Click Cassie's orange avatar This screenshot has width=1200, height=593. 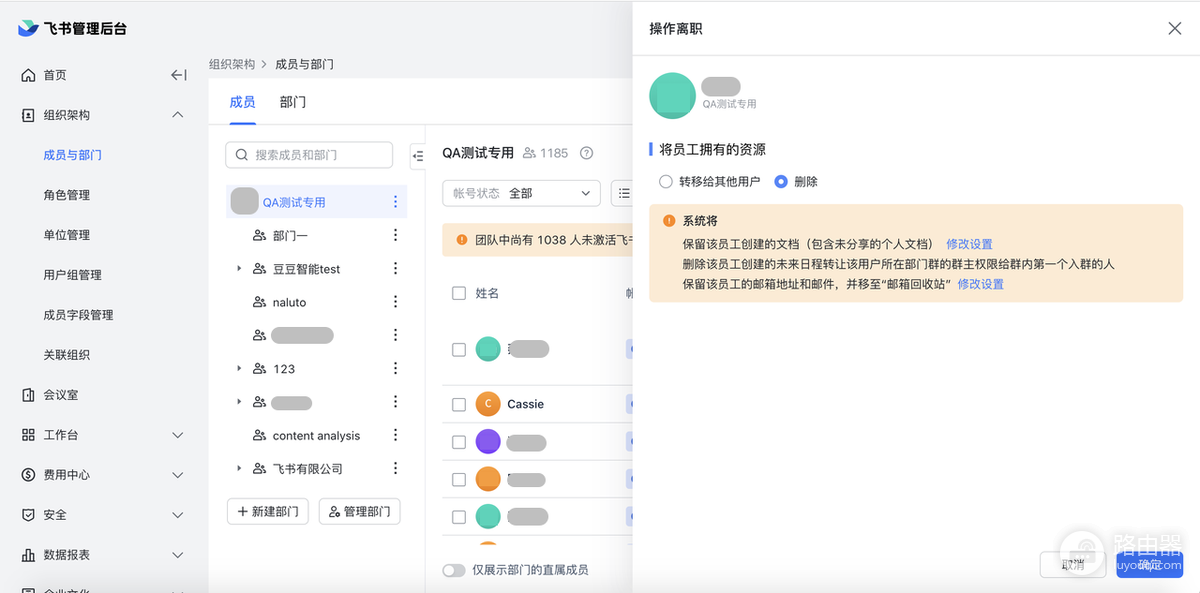(x=488, y=404)
